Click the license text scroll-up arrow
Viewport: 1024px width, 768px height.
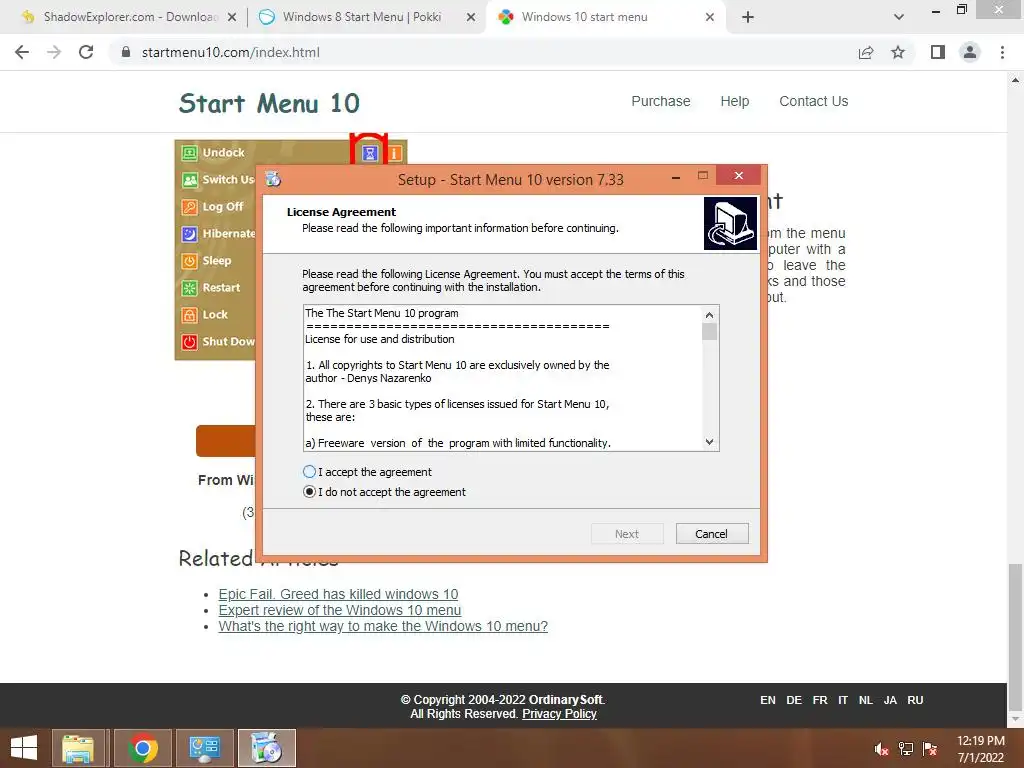[710, 315]
